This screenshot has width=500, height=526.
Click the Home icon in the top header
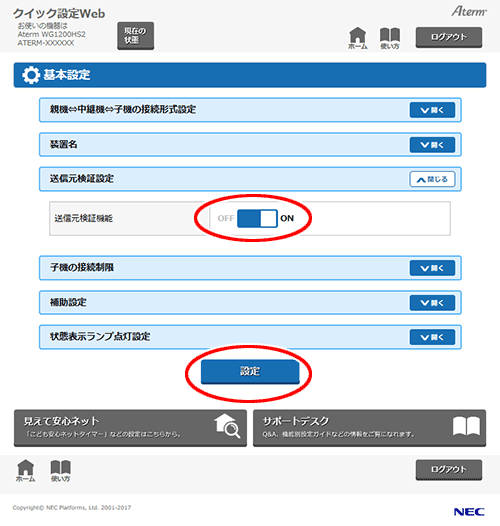357,38
